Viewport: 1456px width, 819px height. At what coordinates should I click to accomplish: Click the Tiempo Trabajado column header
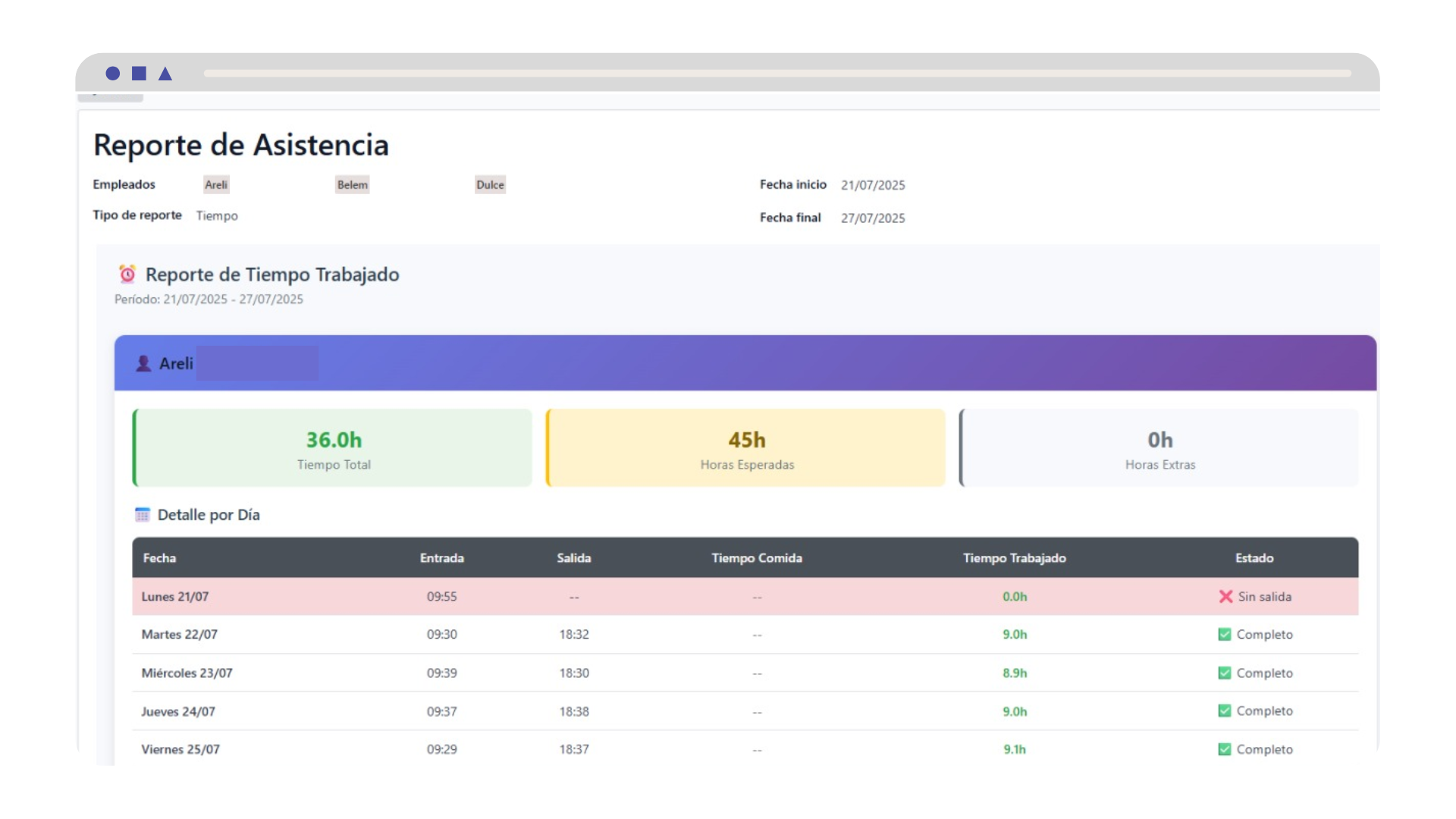coord(1014,558)
